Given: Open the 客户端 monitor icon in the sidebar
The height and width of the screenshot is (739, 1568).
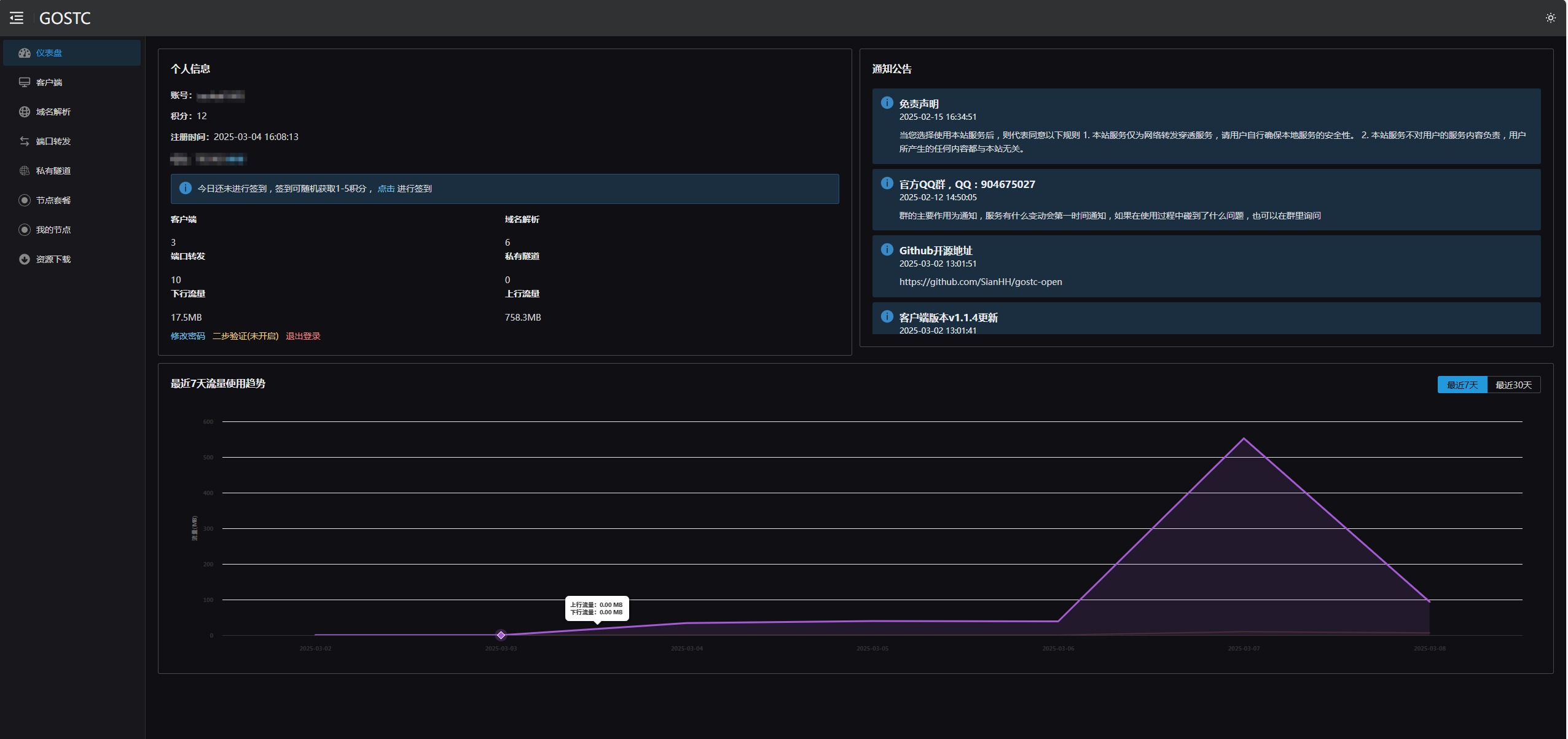Looking at the screenshot, I should click(25, 82).
